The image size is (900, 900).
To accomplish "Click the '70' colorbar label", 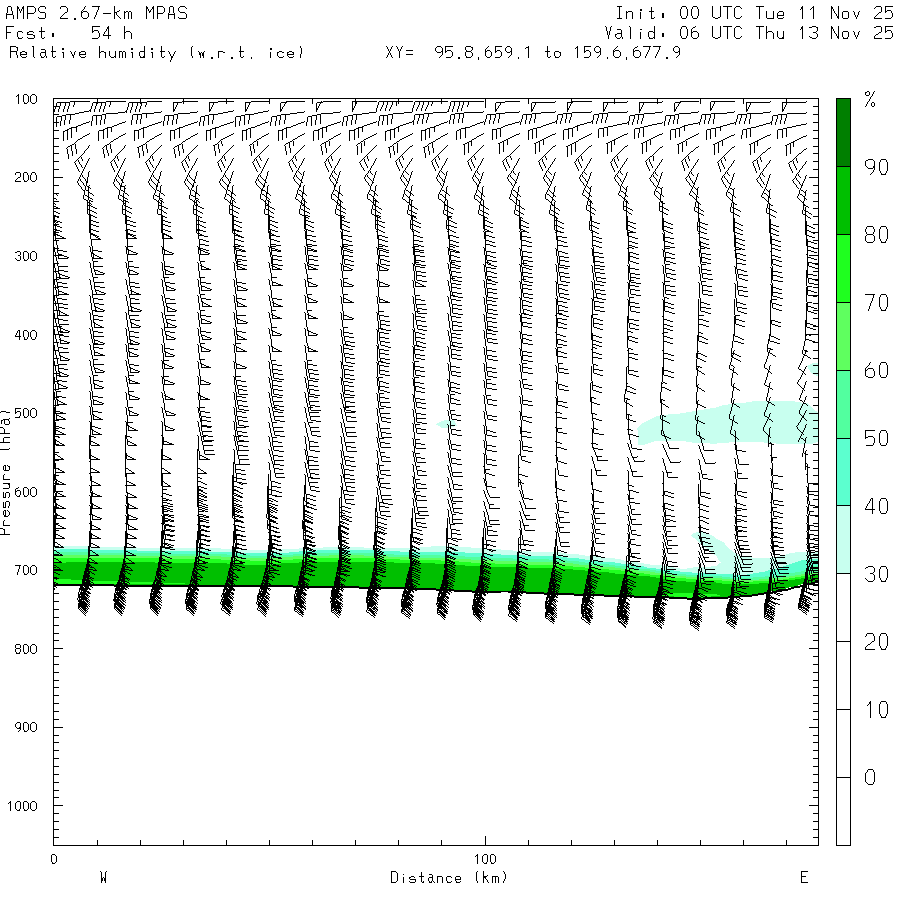I will pyautogui.click(x=876, y=302).
